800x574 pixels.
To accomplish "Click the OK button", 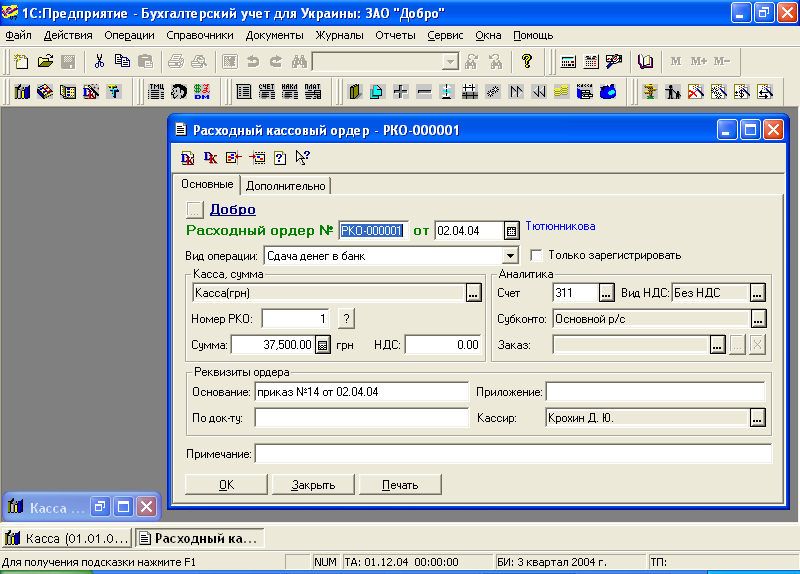I will [226, 485].
